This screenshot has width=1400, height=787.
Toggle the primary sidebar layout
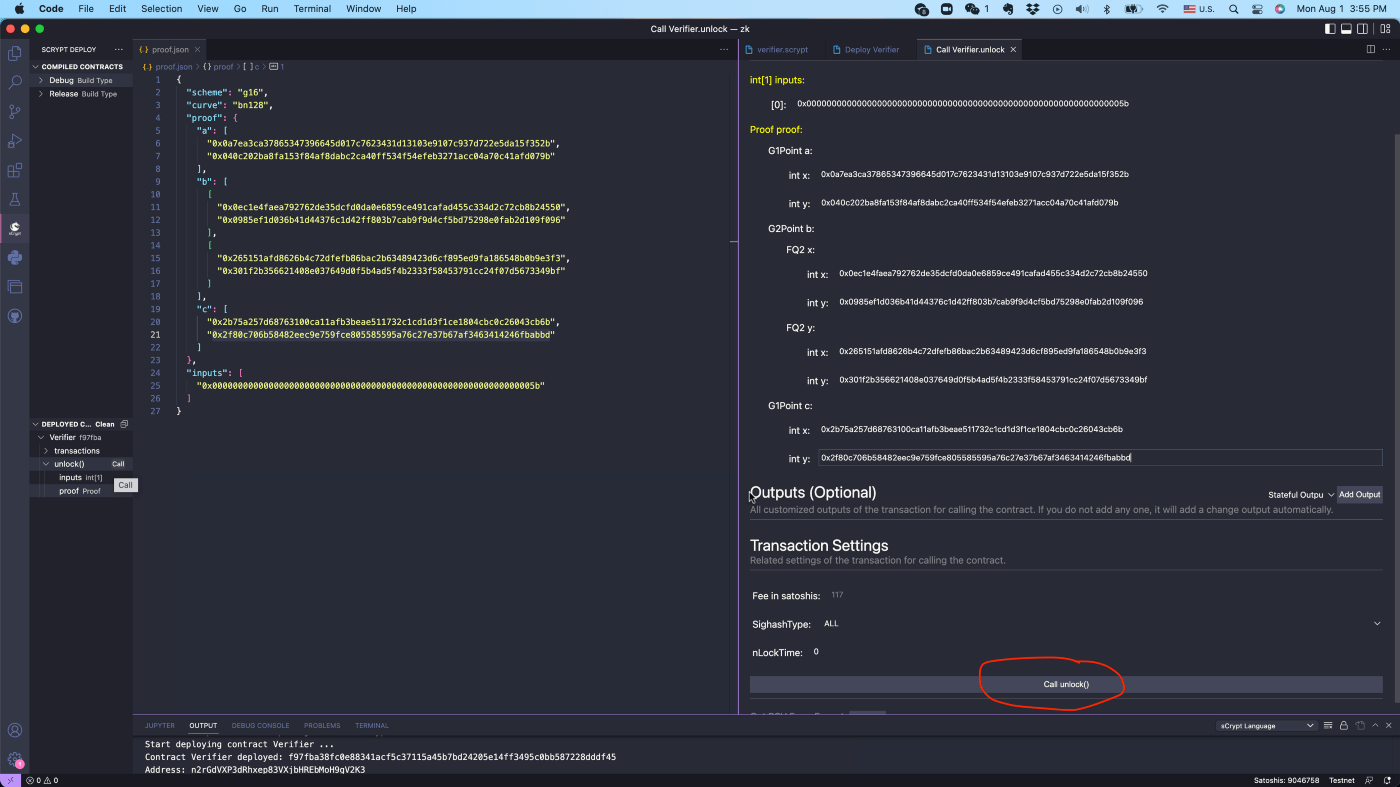coord(1331,29)
